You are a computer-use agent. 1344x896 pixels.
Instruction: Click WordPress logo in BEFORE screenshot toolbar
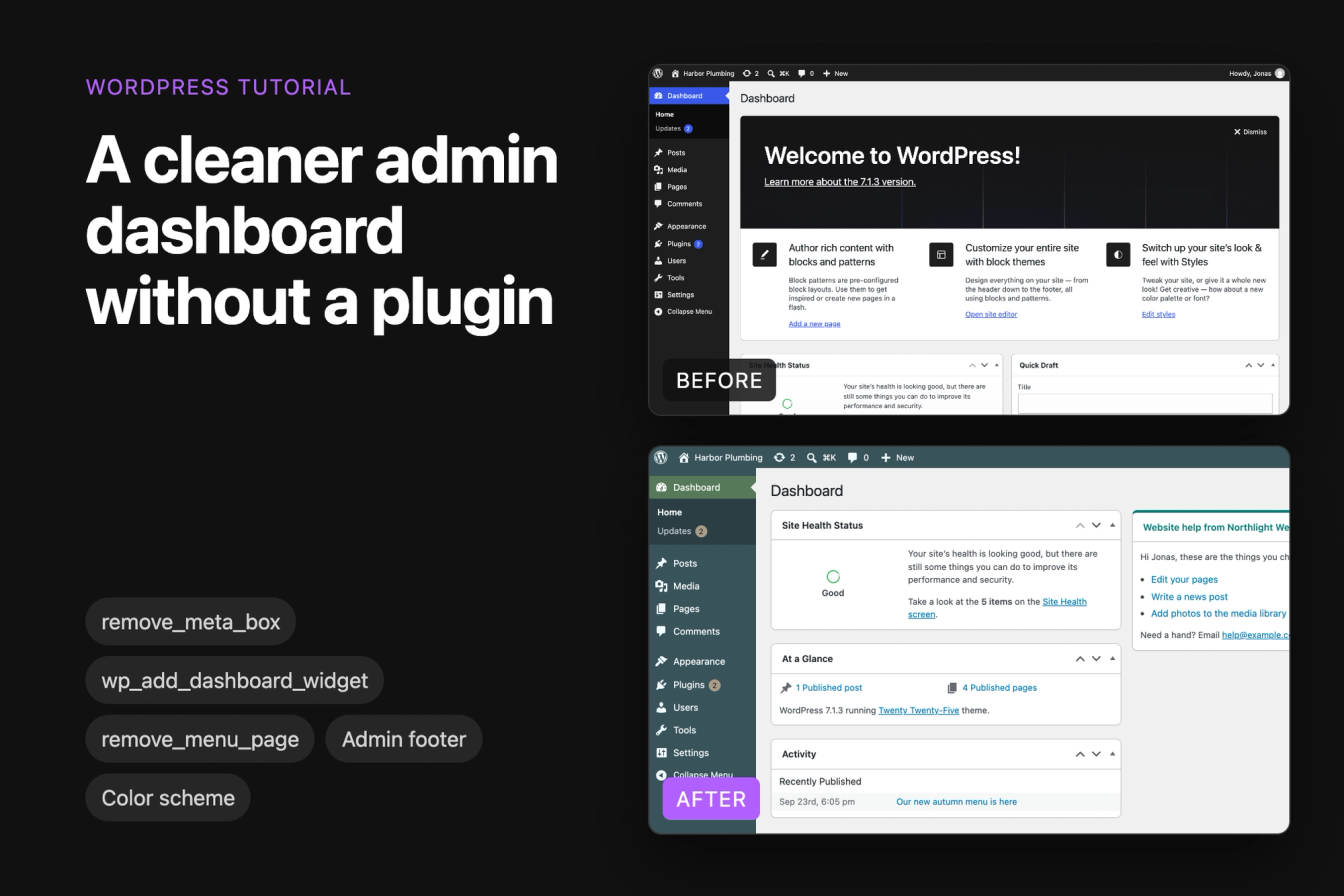[x=658, y=73]
